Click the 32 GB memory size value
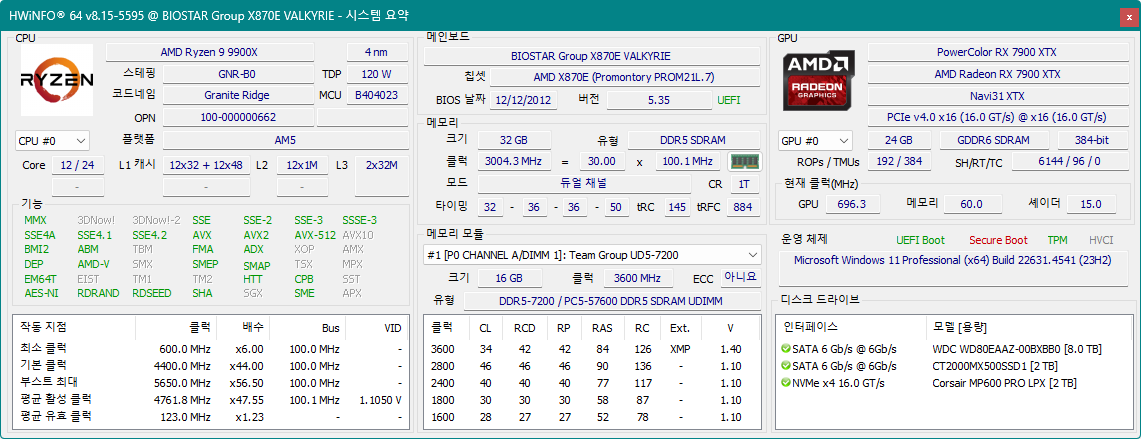The height and width of the screenshot is (439, 1141). click(514, 140)
